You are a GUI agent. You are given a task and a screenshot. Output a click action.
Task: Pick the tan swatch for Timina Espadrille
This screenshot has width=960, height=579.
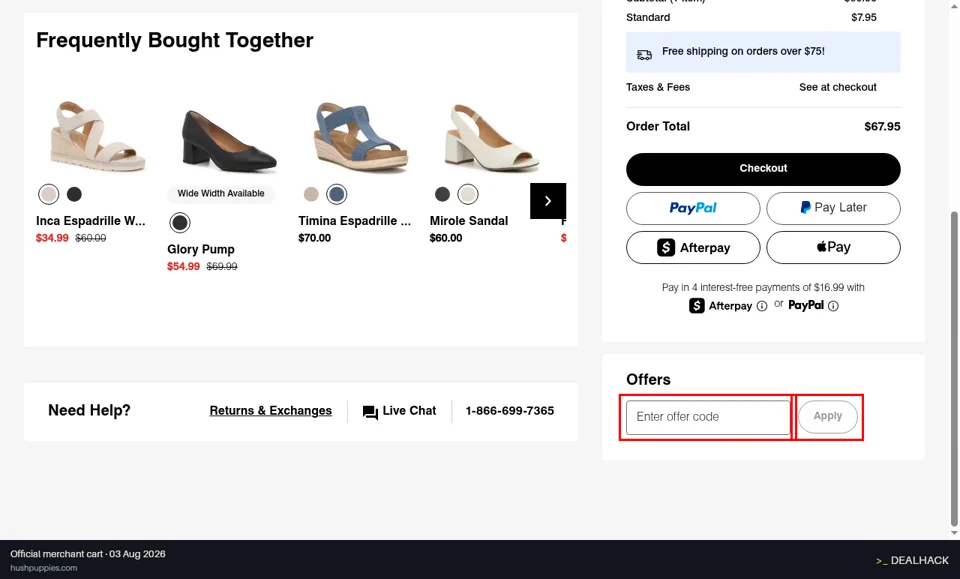coord(311,195)
